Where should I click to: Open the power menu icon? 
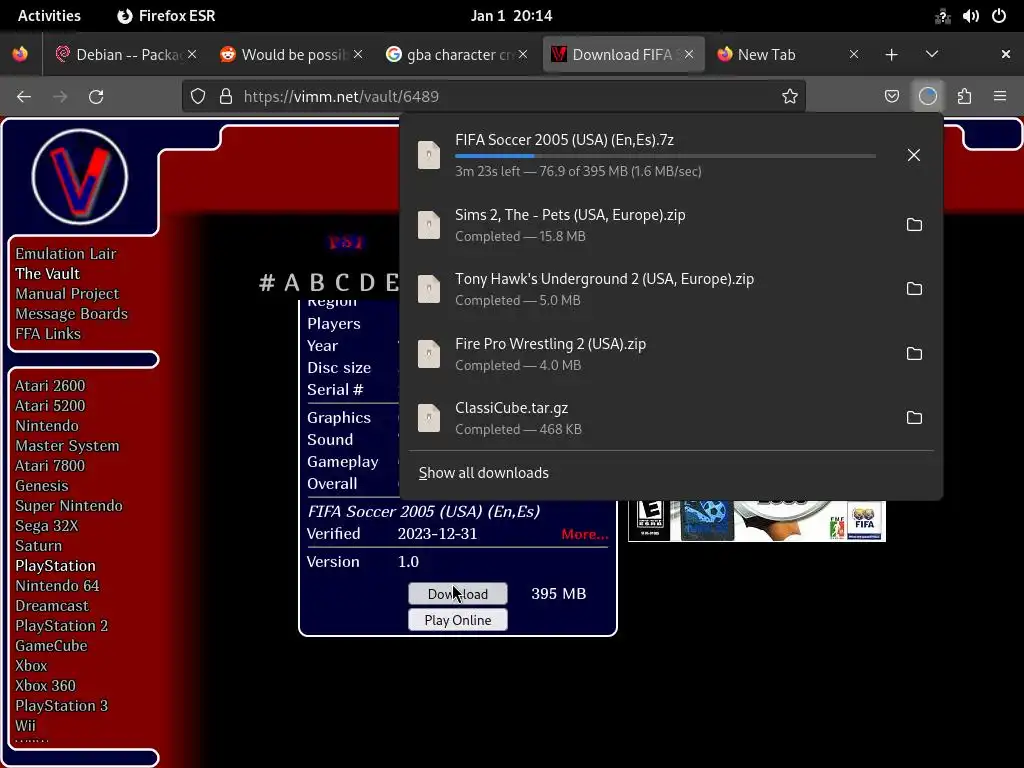999,16
